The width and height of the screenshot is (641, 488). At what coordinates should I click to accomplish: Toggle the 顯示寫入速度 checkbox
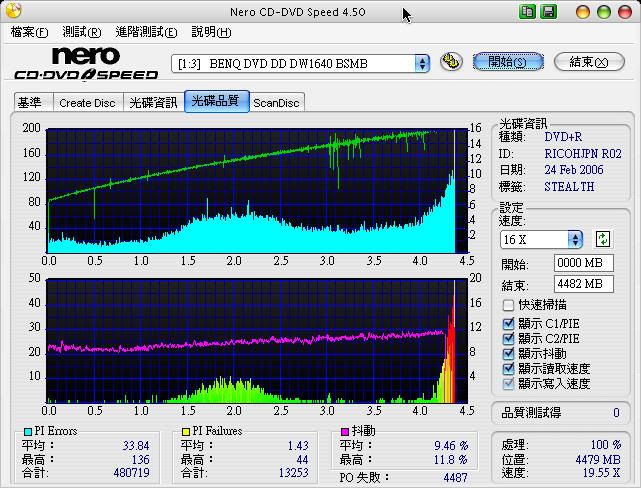click(508, 383)
